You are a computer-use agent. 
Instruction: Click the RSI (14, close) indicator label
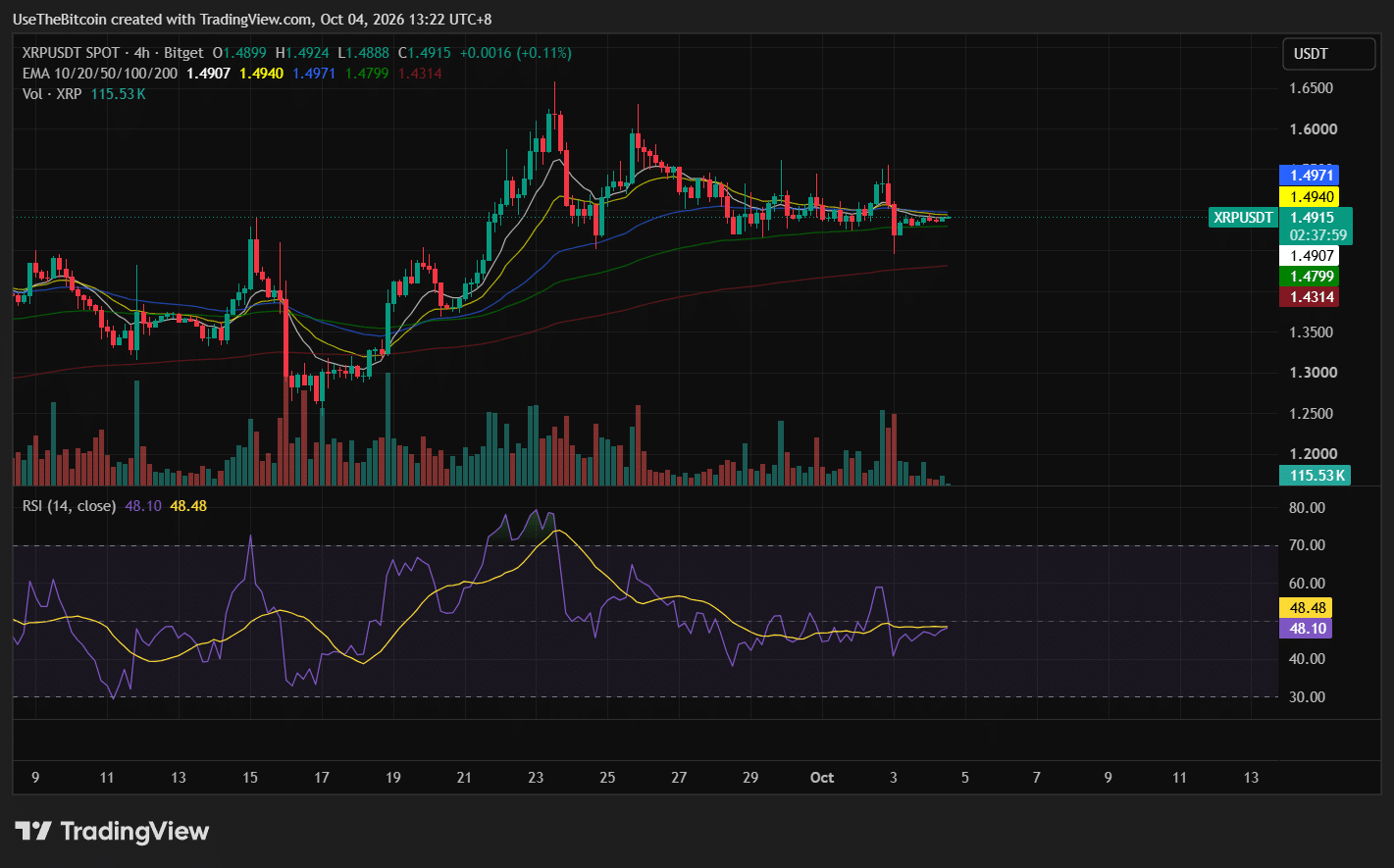(69, 506)
